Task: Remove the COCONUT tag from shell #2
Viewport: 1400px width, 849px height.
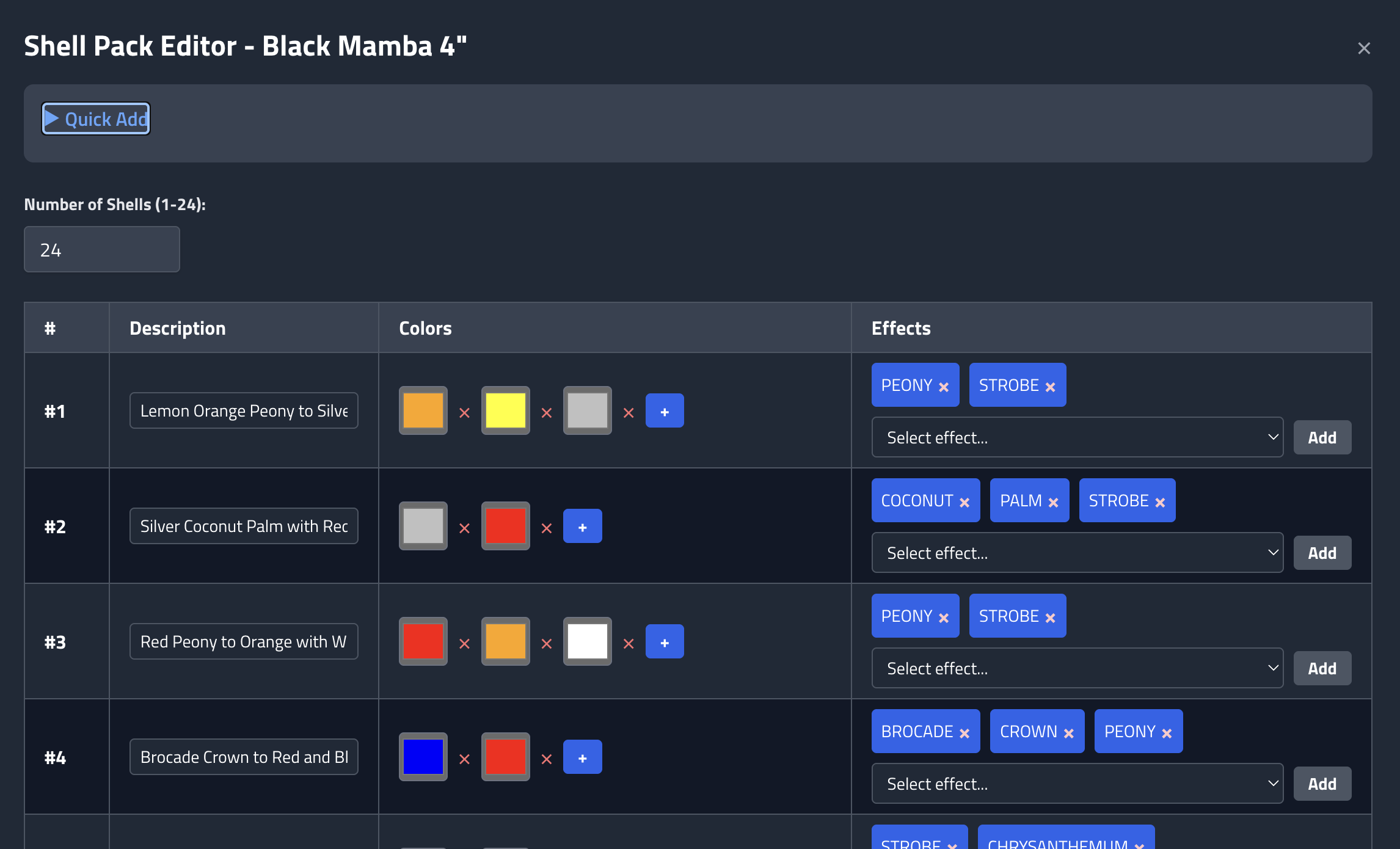Action: 964,502
